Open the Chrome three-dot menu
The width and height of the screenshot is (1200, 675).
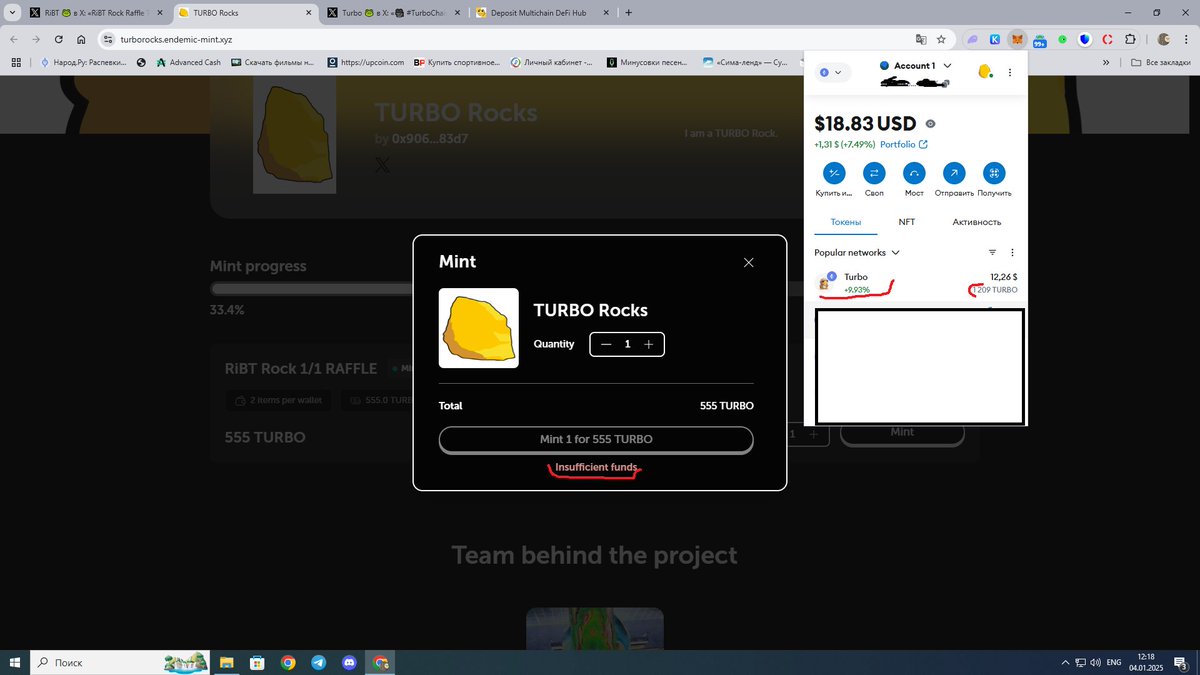(1185, 39)
